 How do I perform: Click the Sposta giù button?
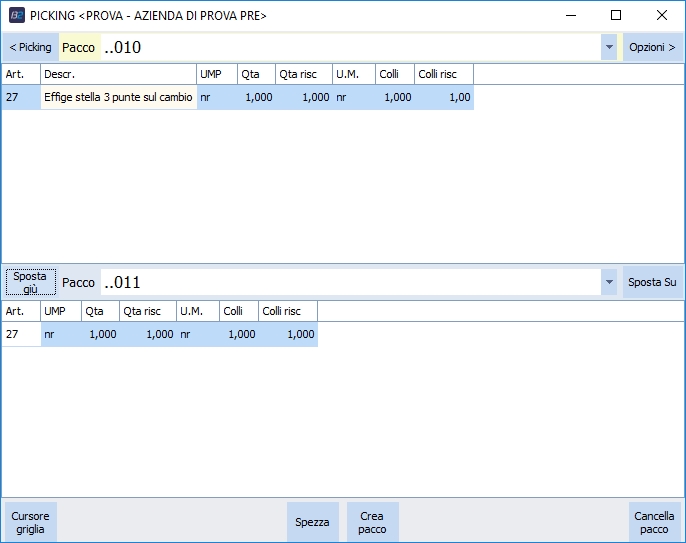[31, 282]
